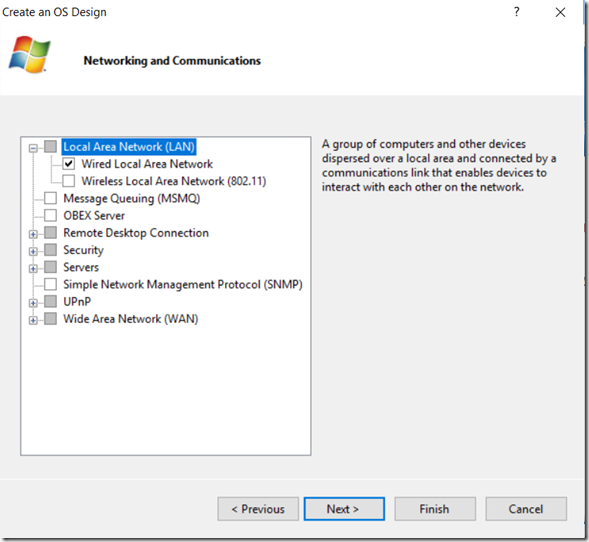Enable Wireless Local Area Network (802.11) checkbox

(69, 181)
